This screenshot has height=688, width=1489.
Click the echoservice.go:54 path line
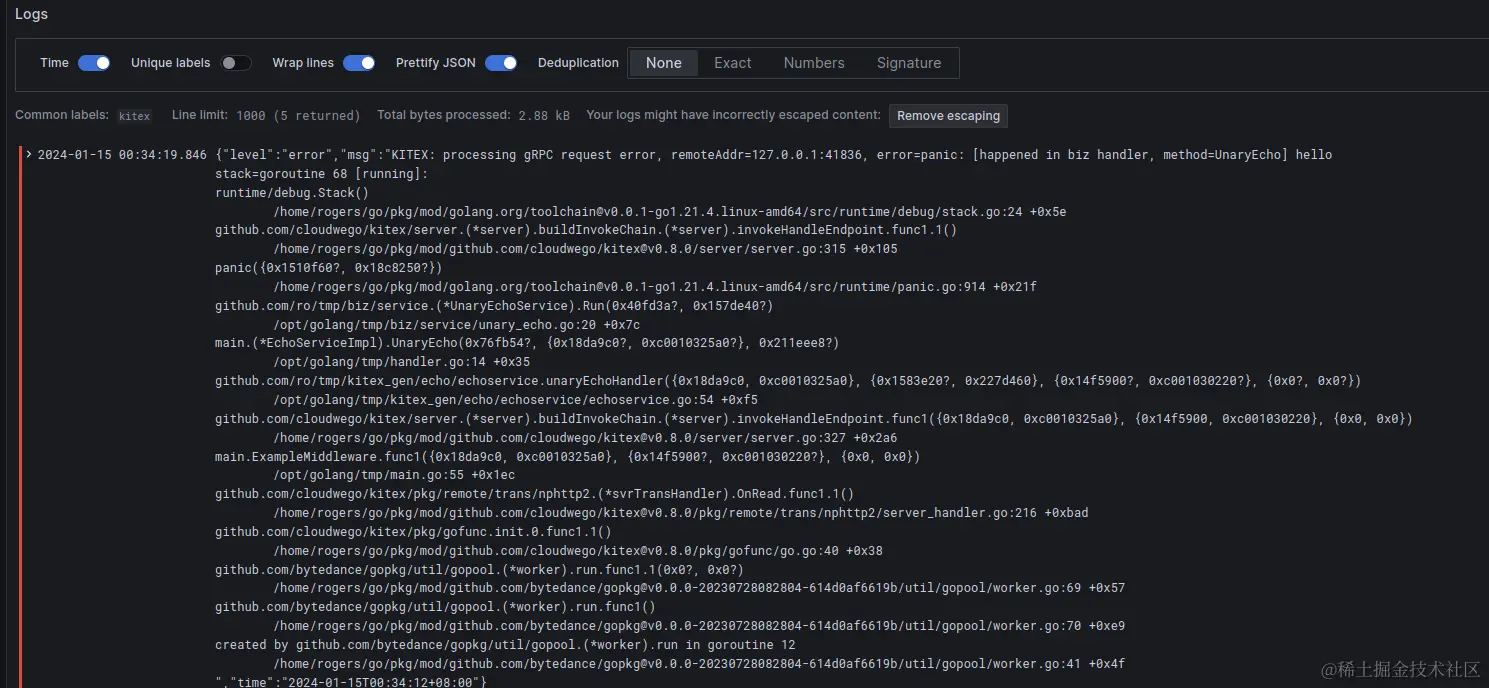click(516, 400)
